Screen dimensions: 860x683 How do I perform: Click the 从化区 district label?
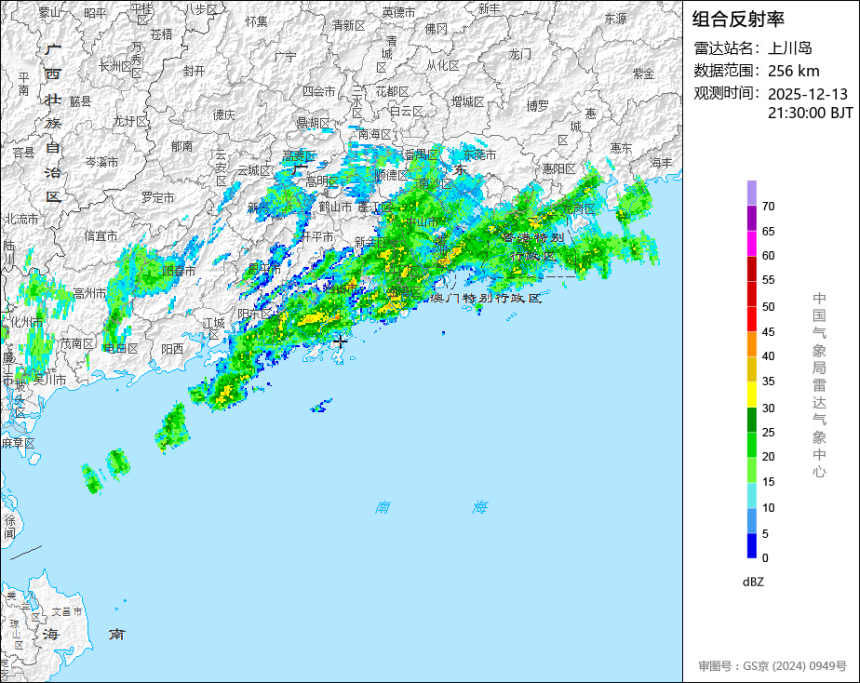click(443, 66)
